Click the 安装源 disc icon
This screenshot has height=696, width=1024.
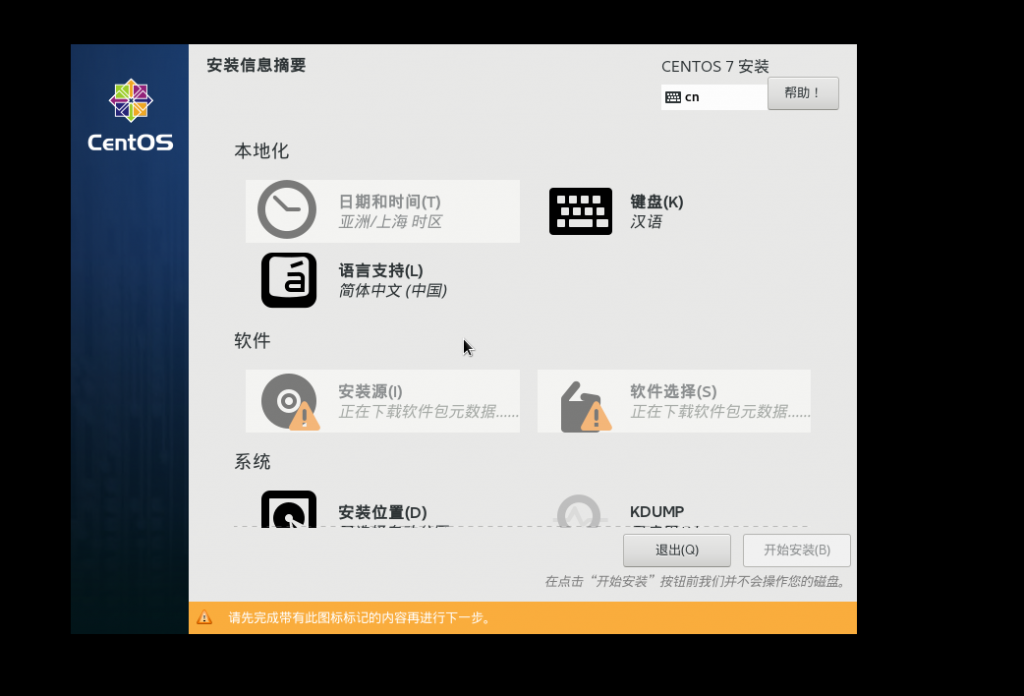click(x=290, y=402)
